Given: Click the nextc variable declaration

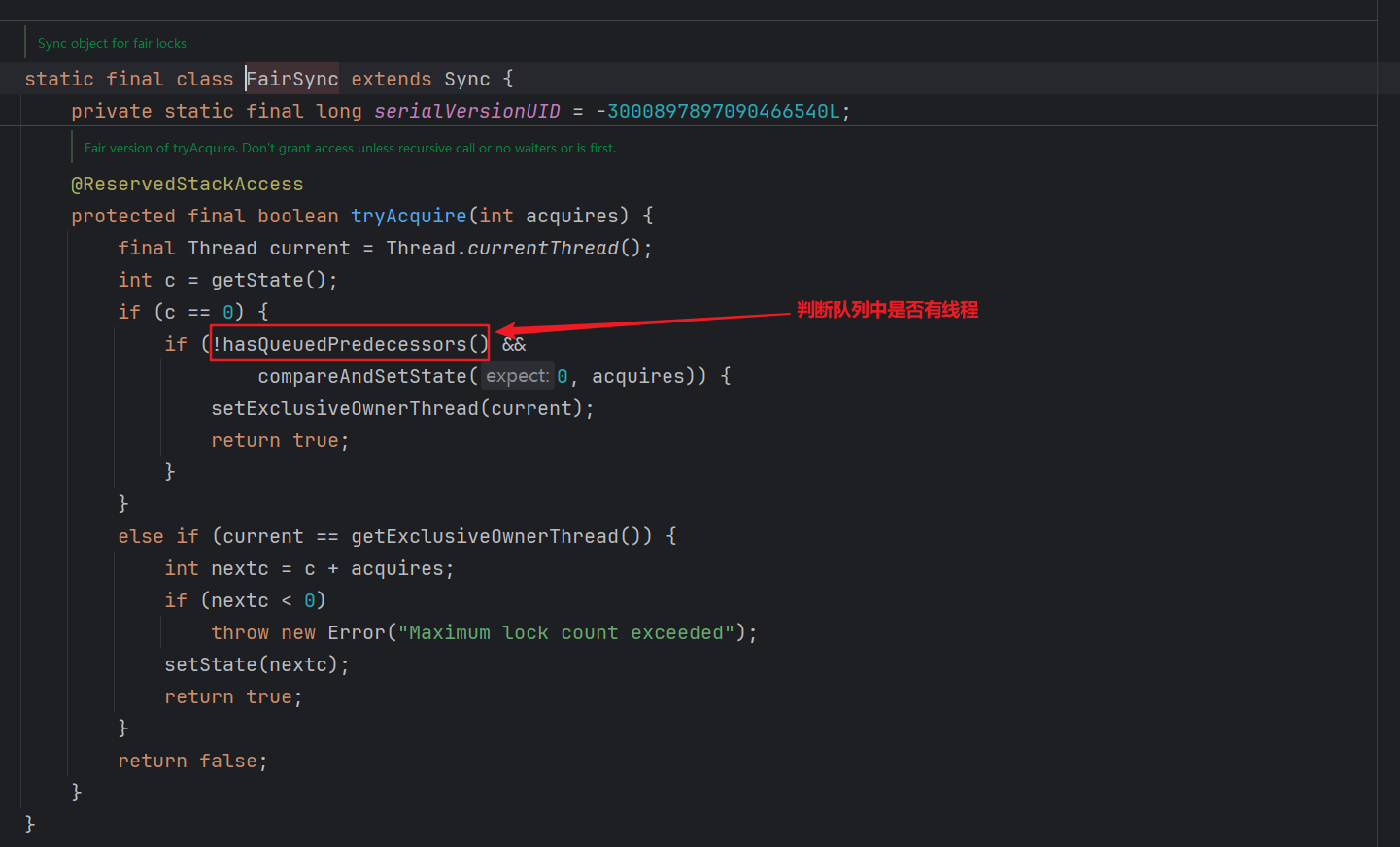Looking at the screenshot, I should [x=239, y=568].
